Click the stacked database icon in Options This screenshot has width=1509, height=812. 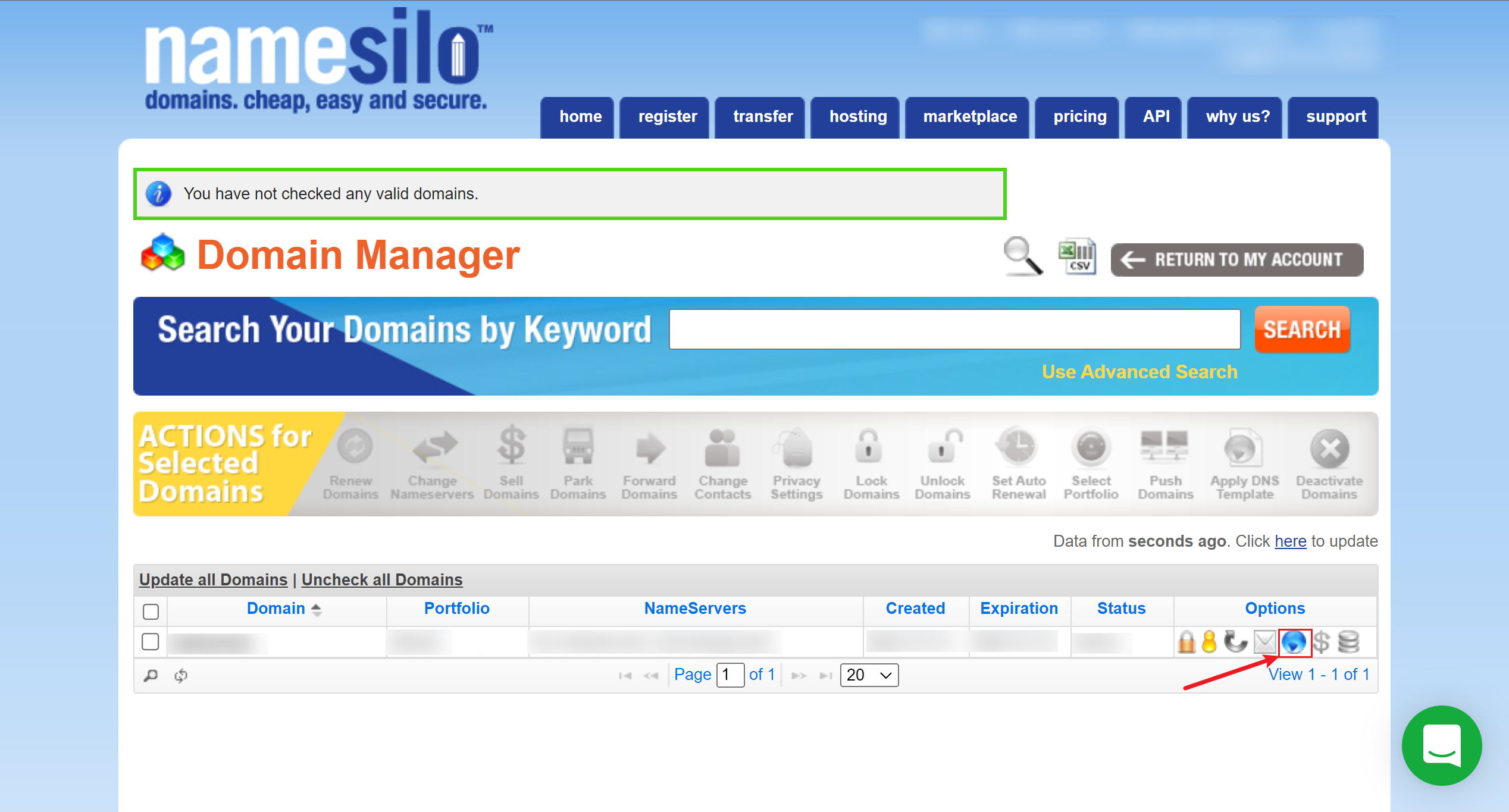1348,642
